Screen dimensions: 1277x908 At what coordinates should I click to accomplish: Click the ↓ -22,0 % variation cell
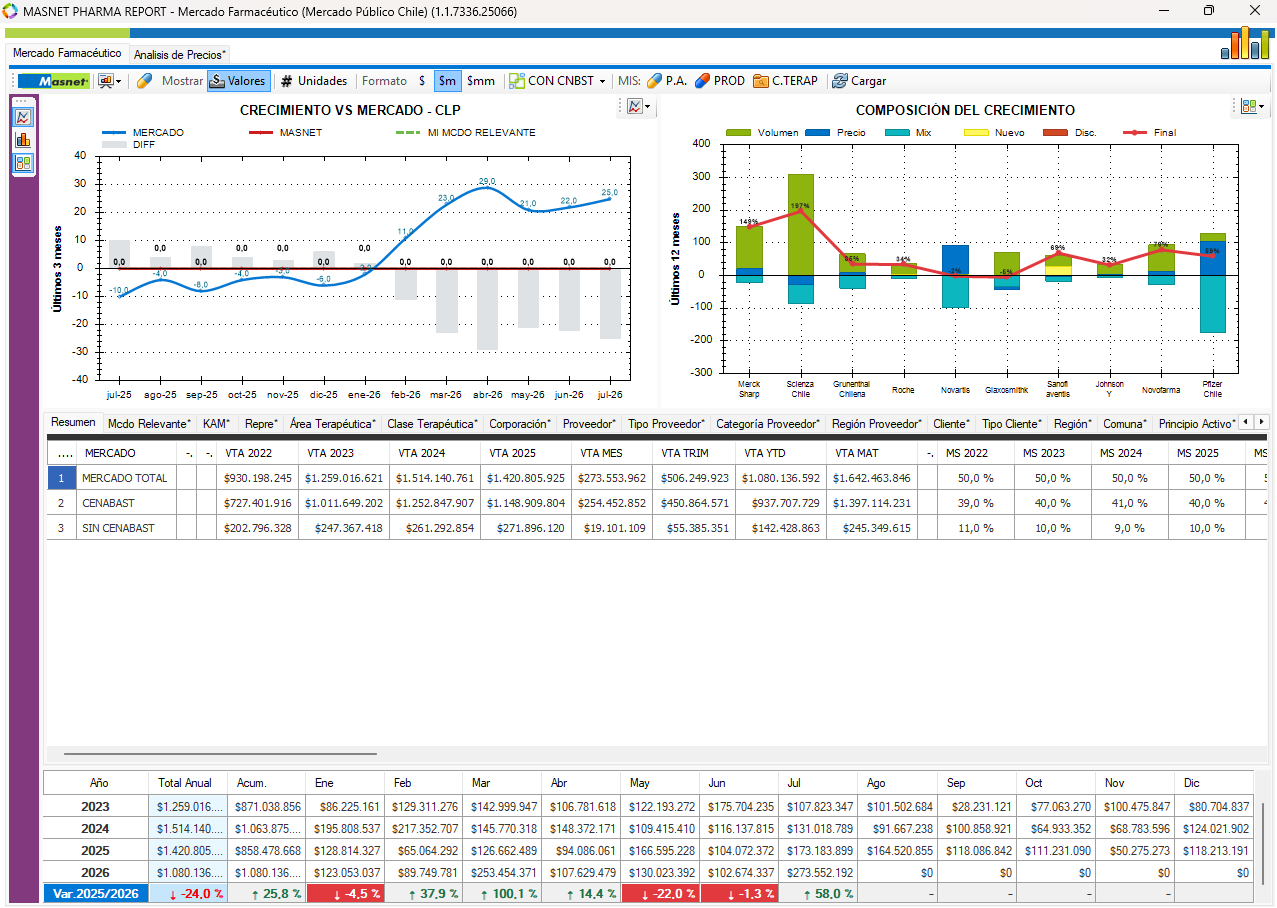point(661,893)
